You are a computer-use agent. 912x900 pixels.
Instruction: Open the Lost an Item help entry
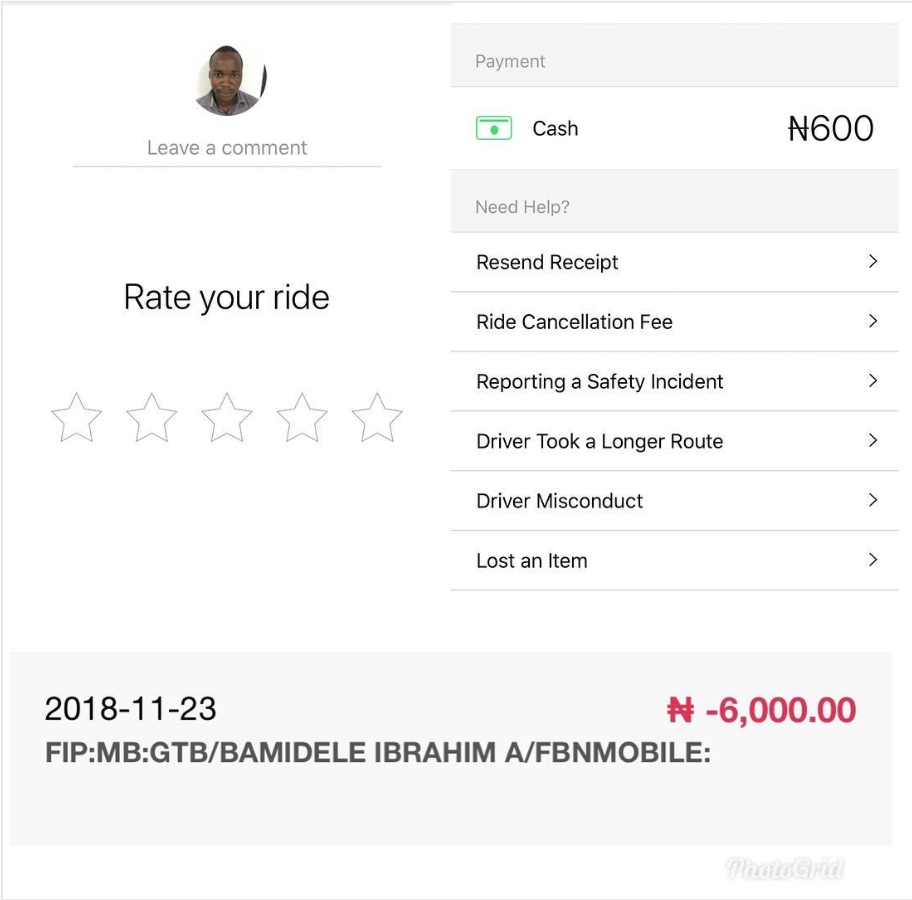click(532, 561)
